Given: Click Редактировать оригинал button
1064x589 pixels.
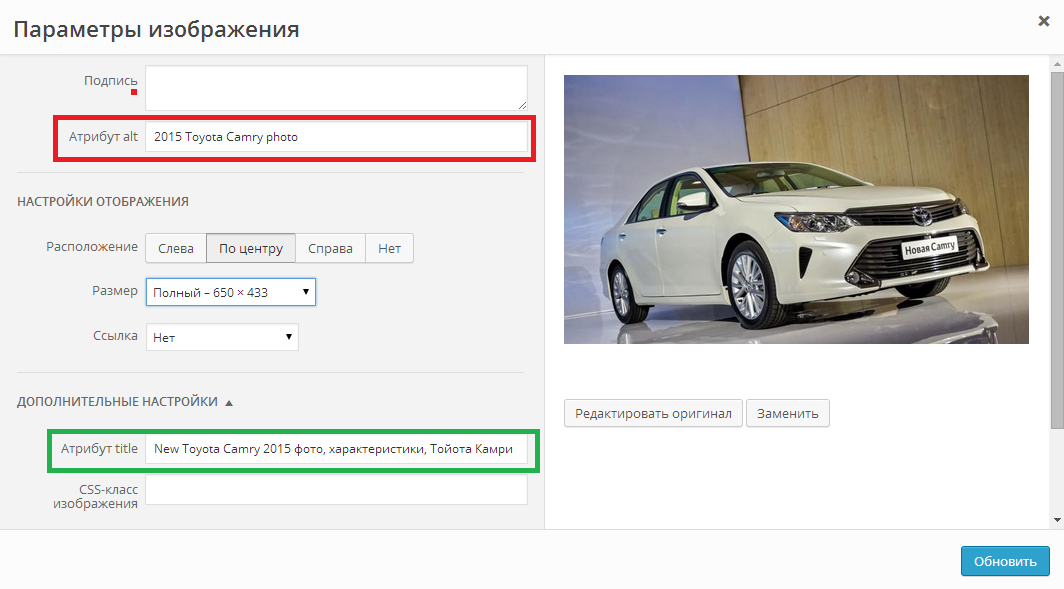Looking at the screenshot, I should point(653,413).
